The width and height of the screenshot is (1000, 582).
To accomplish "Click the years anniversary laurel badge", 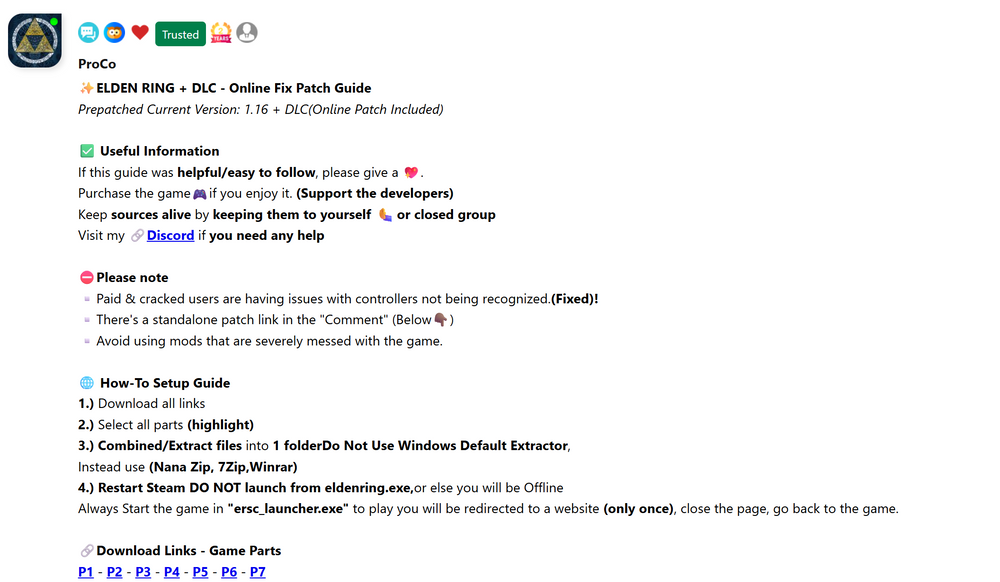I will tap(221, 33).
